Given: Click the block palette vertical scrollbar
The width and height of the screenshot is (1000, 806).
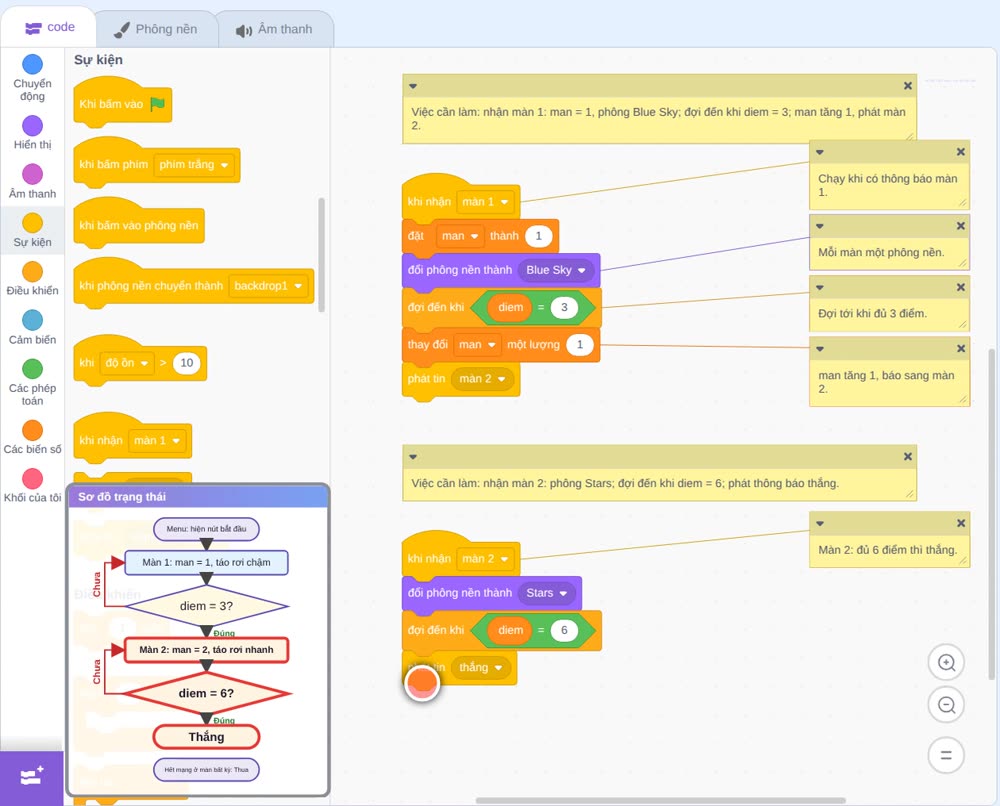Looking at the screenshot, I should (321, 255).
